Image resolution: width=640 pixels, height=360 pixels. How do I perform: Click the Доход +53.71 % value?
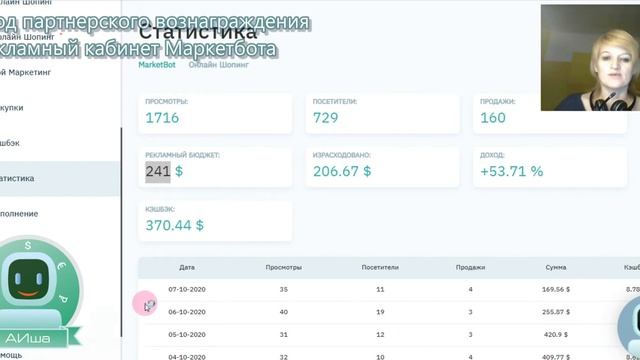511,171
